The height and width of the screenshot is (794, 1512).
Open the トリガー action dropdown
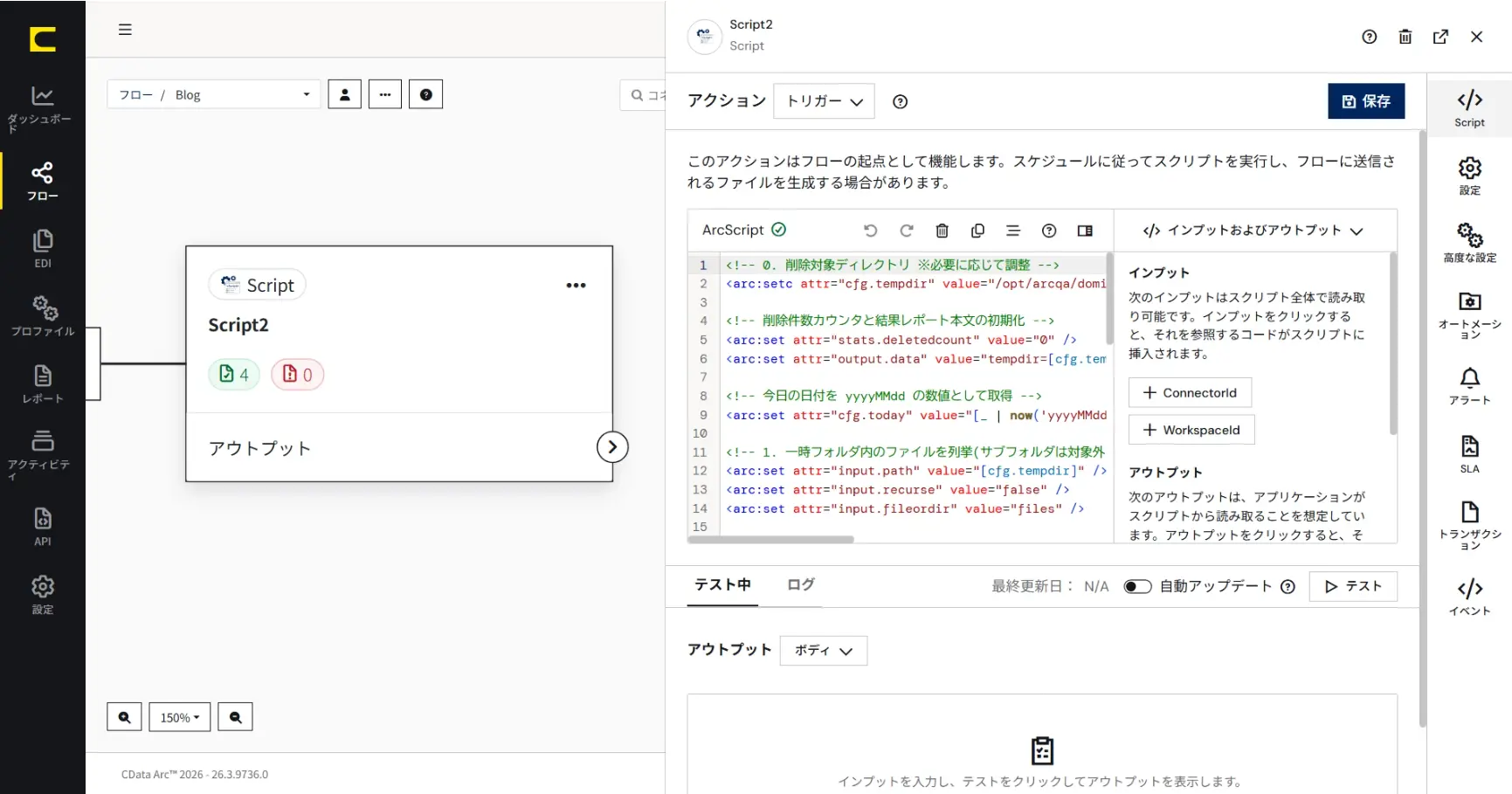(824, 101)
